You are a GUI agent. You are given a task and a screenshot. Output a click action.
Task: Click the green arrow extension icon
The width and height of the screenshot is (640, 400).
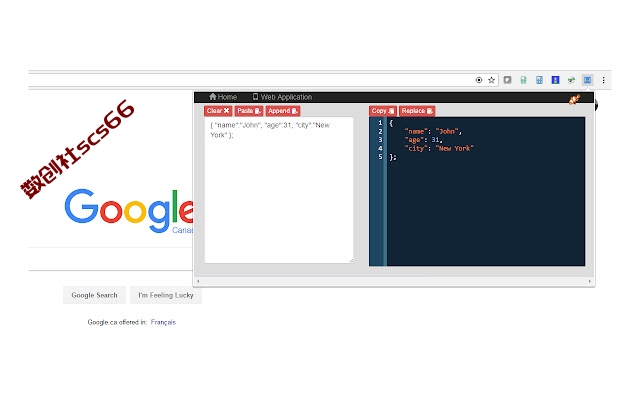[571, 80]
